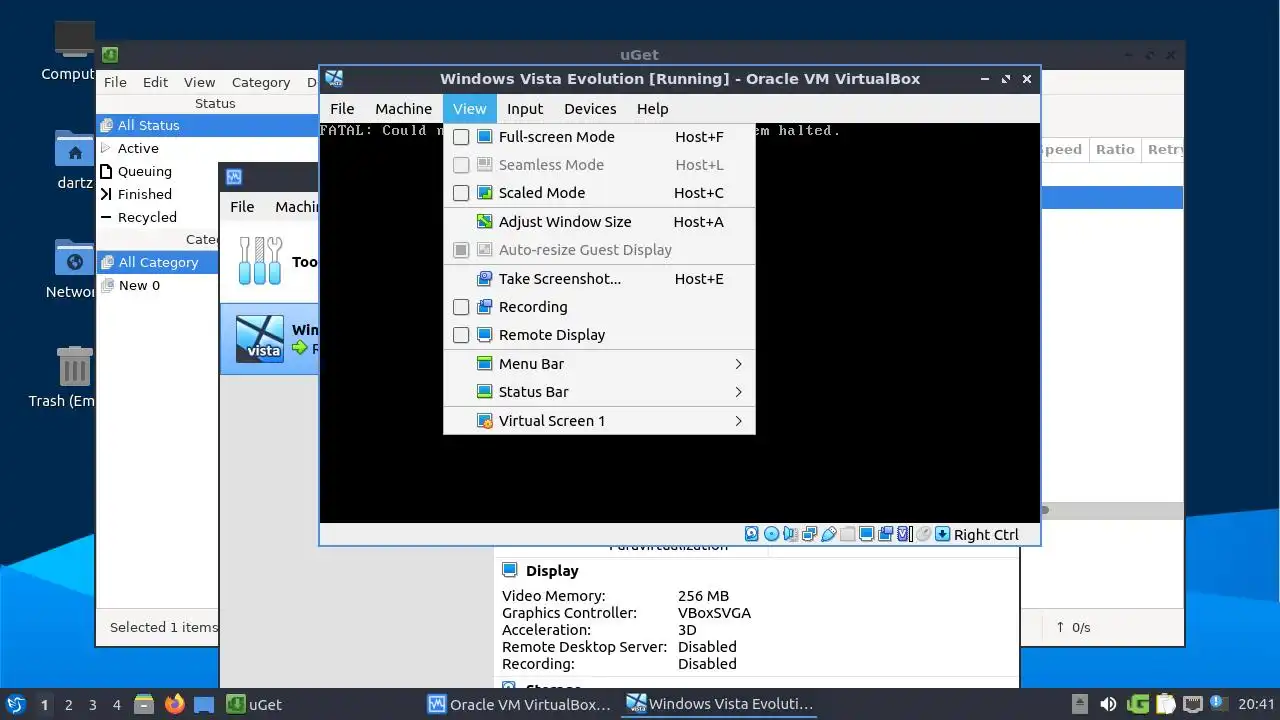Expand the Menu Bar submenu arrow
Screen dimensions: 1280x720
(x=738, y=364)
